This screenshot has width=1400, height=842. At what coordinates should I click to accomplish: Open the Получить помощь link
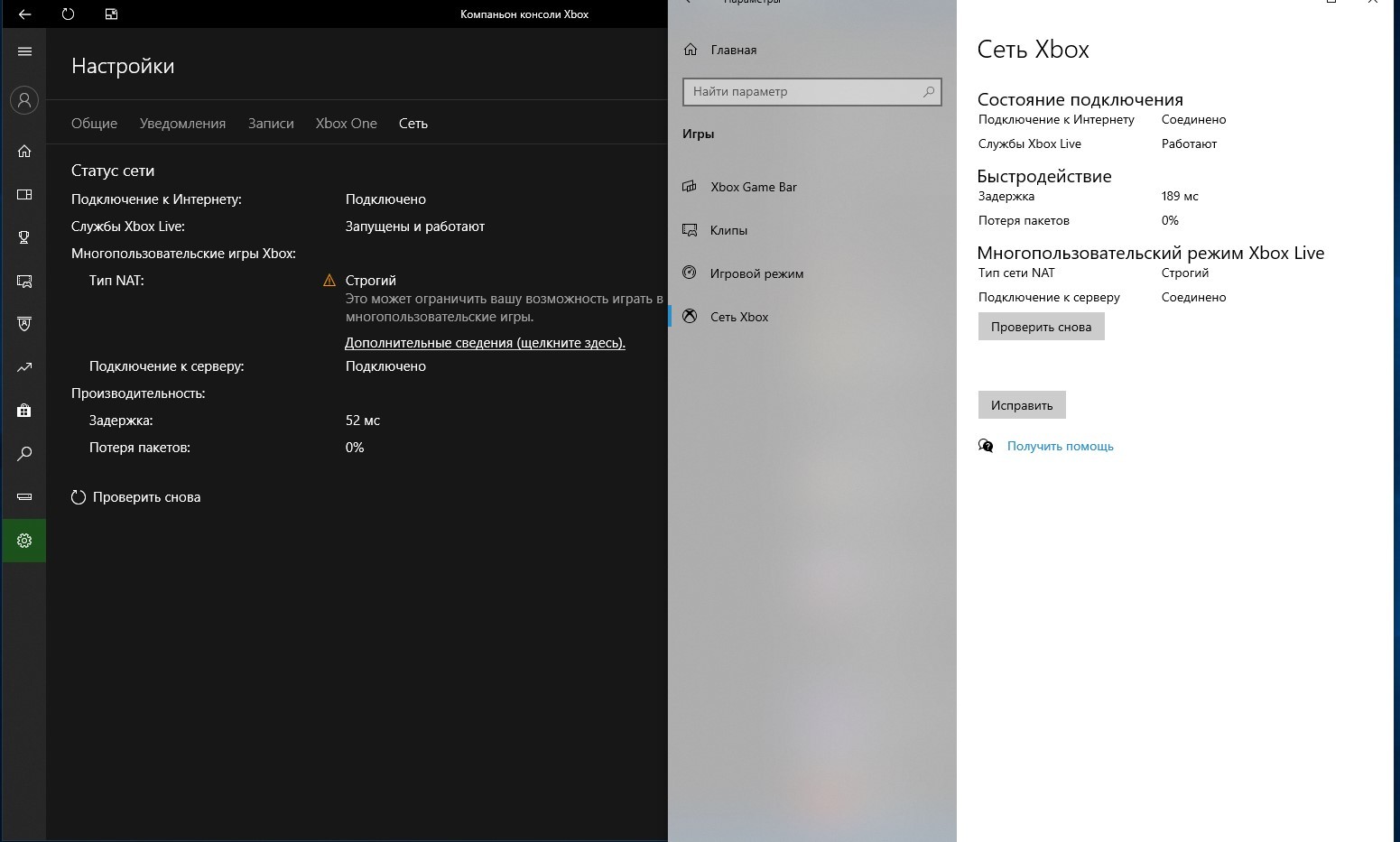(1060, 446)
